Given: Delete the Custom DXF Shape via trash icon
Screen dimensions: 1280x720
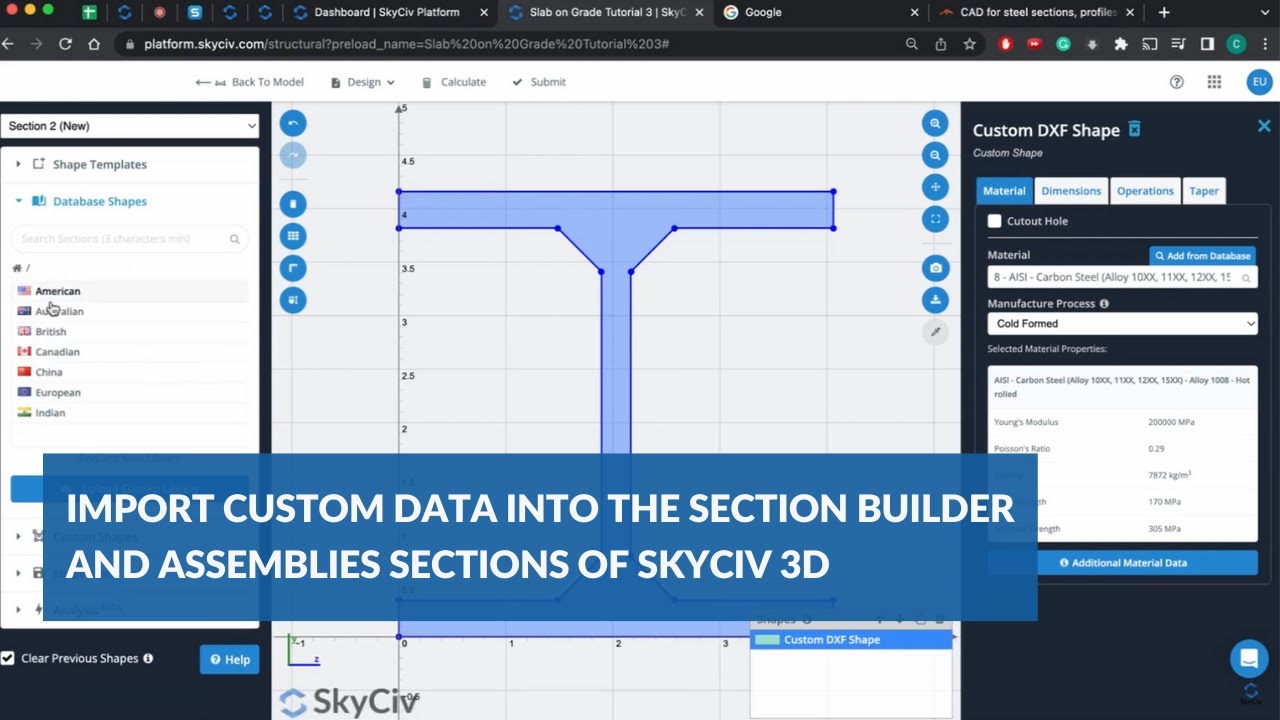Looking at the screenshot, I should click(1135, 129).
